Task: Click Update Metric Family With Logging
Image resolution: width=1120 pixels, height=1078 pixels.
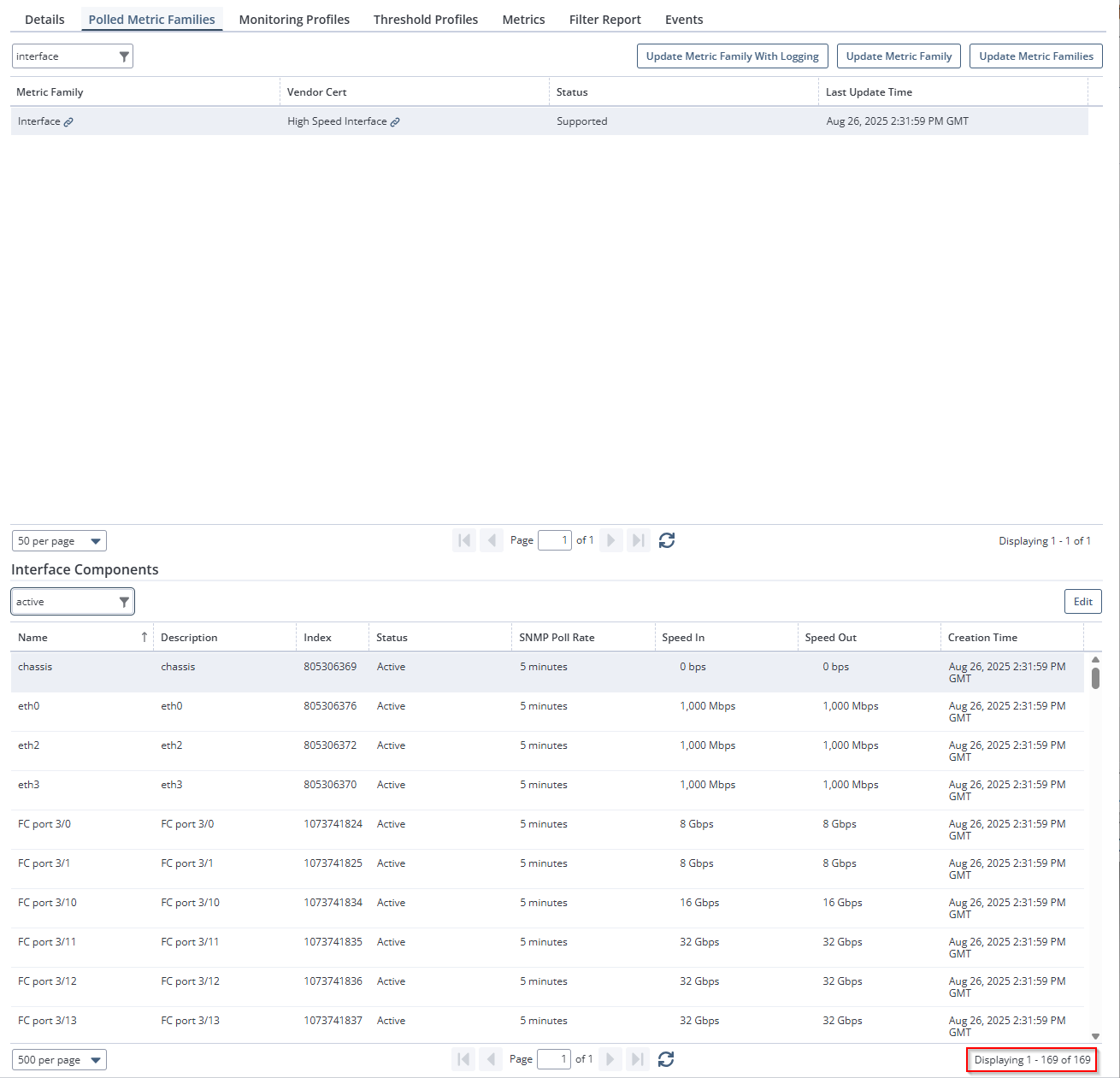Action: point(732,56)
